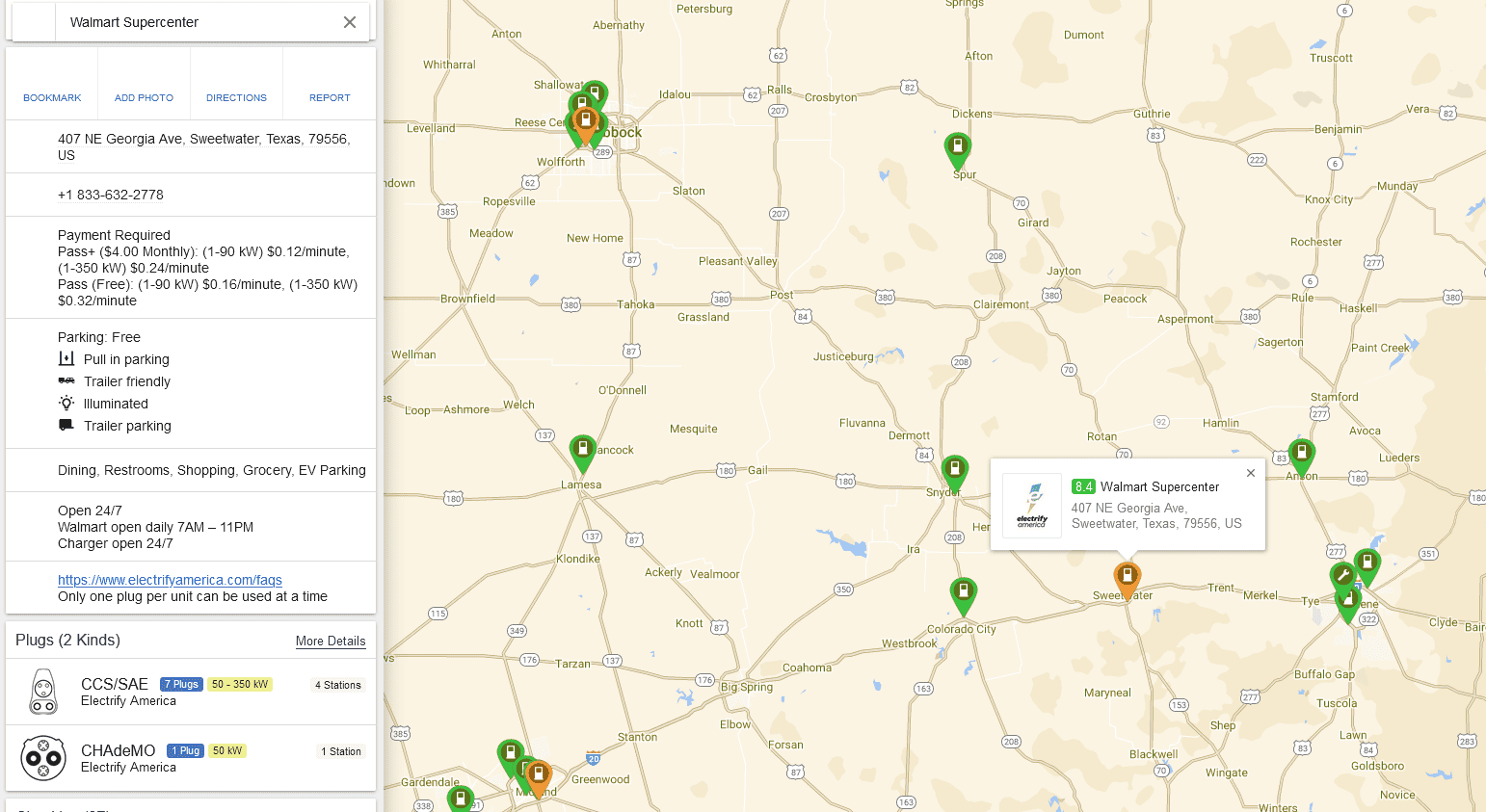Viewport: 1486px width, 812px height.
Task: Click the Parking: Free label
Action: [99, 337]
